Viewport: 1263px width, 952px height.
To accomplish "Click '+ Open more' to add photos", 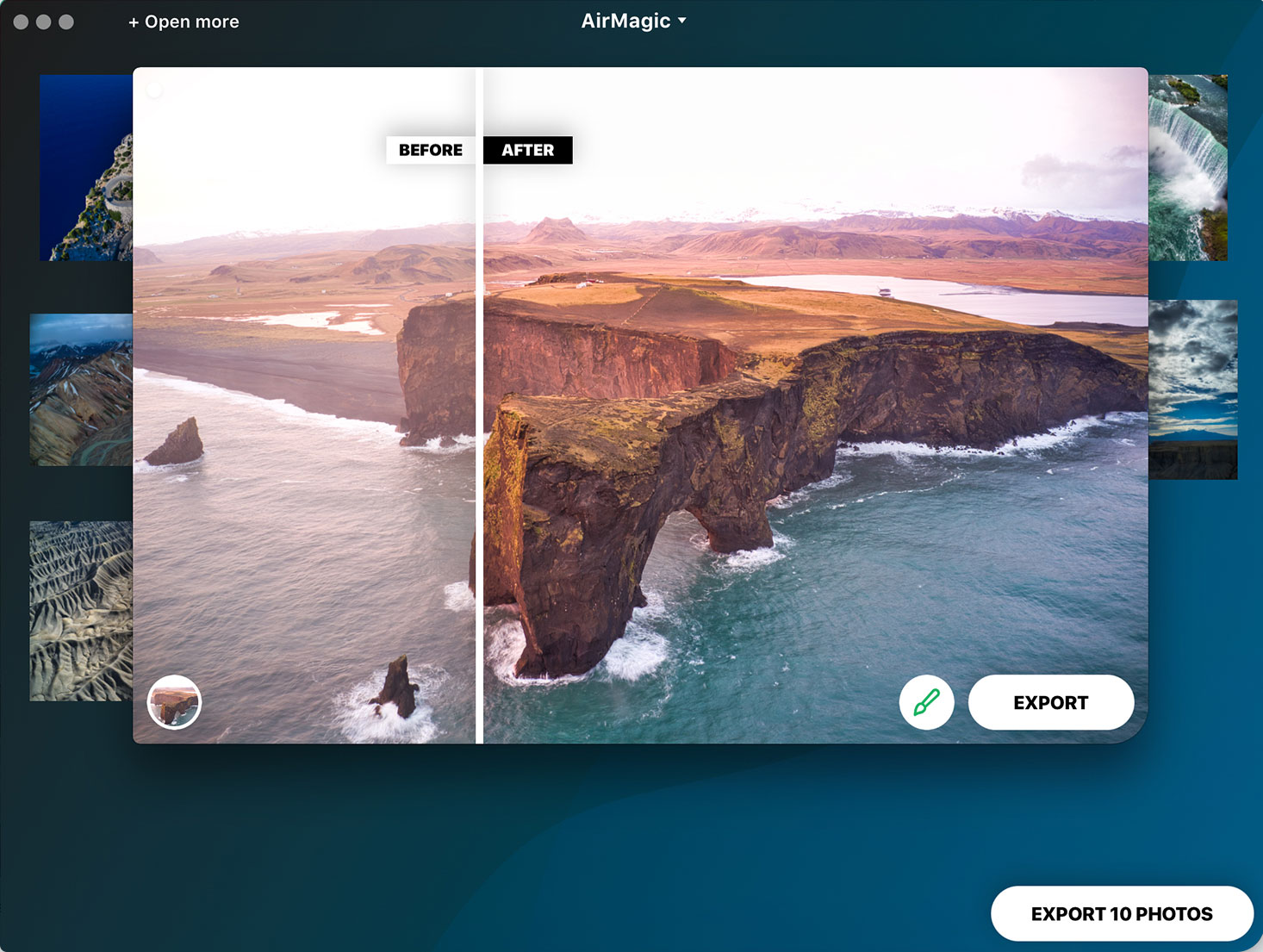I will (184, 22).
